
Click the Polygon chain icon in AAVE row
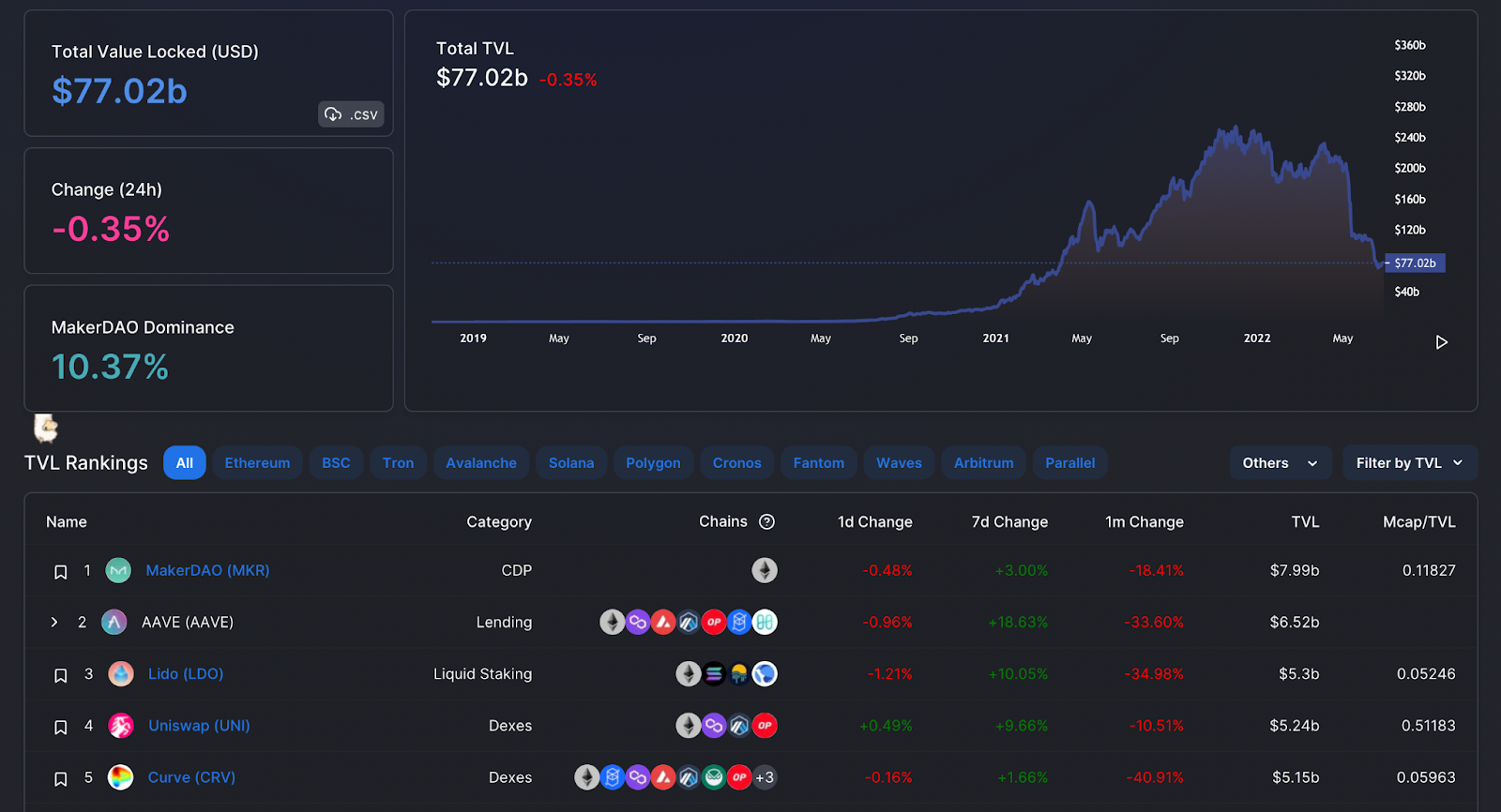point(638,622)
